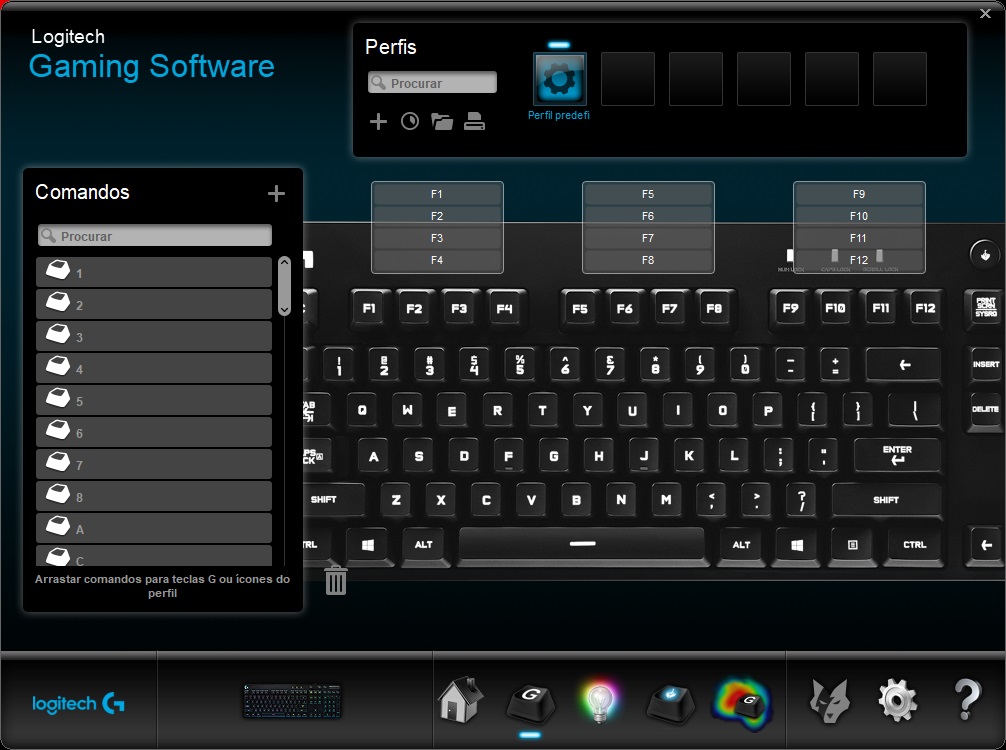Add a new command with plus icon

[x=277, y=193]
